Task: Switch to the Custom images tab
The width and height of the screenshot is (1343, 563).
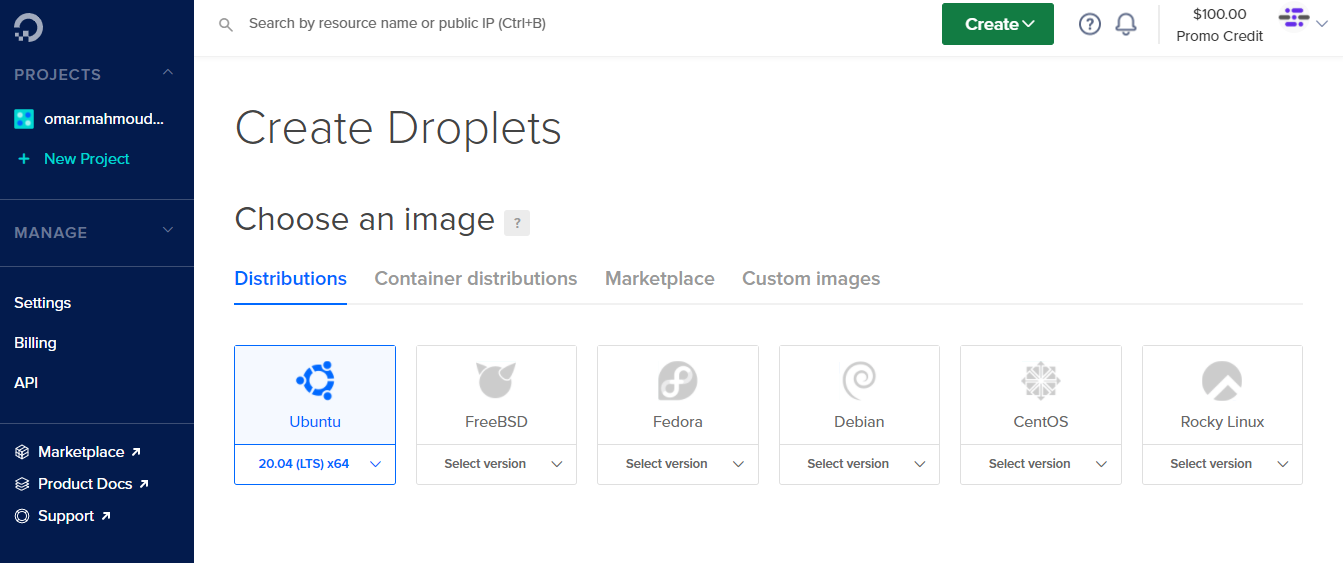Action: 811,279
